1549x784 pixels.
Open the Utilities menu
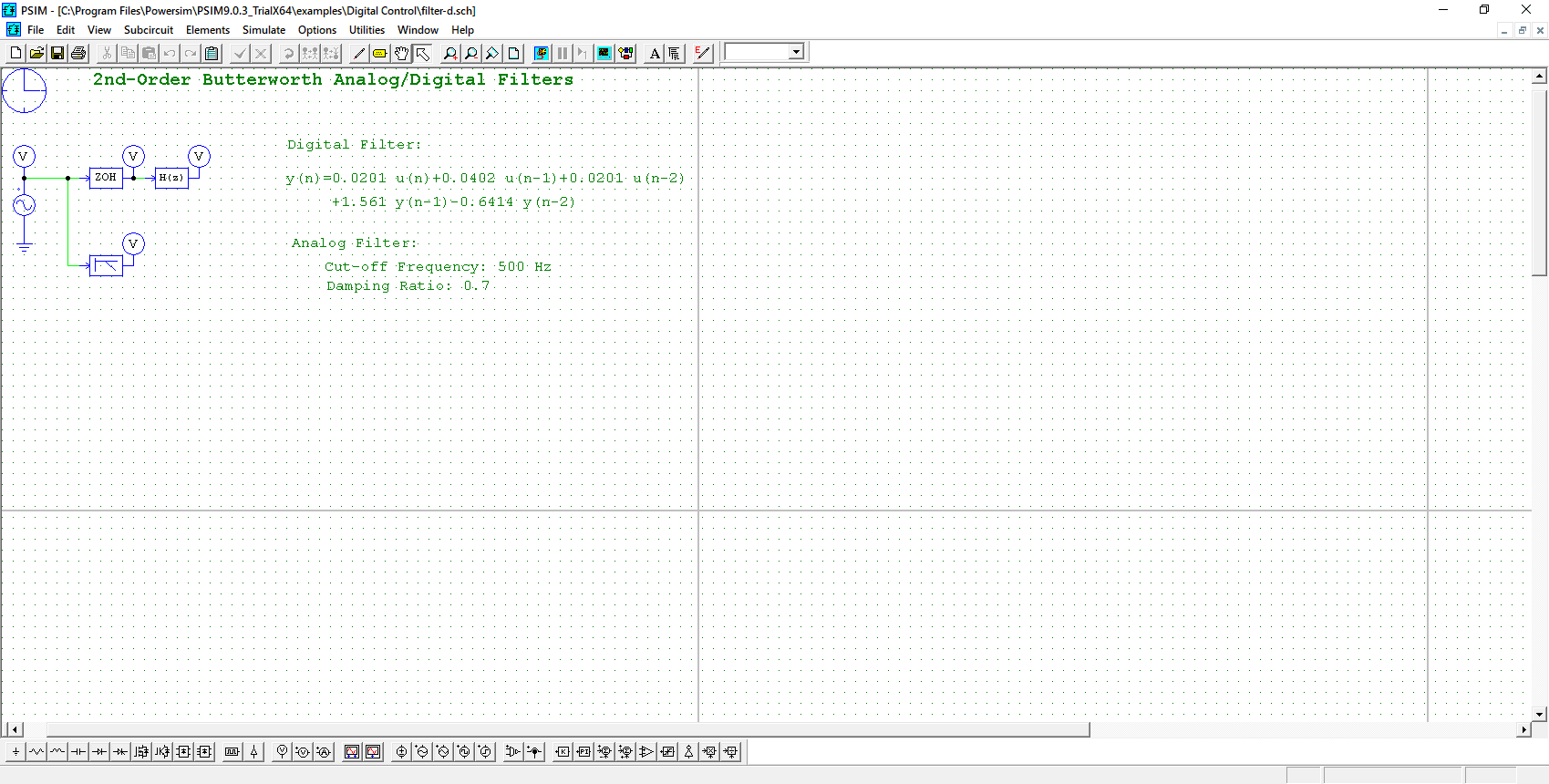367,30
